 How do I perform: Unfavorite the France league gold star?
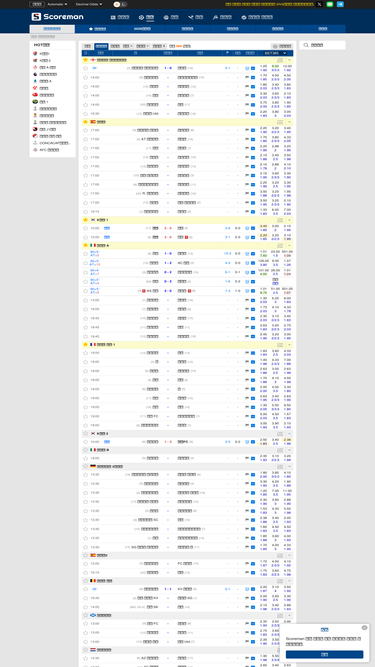[x=85, y=345]
